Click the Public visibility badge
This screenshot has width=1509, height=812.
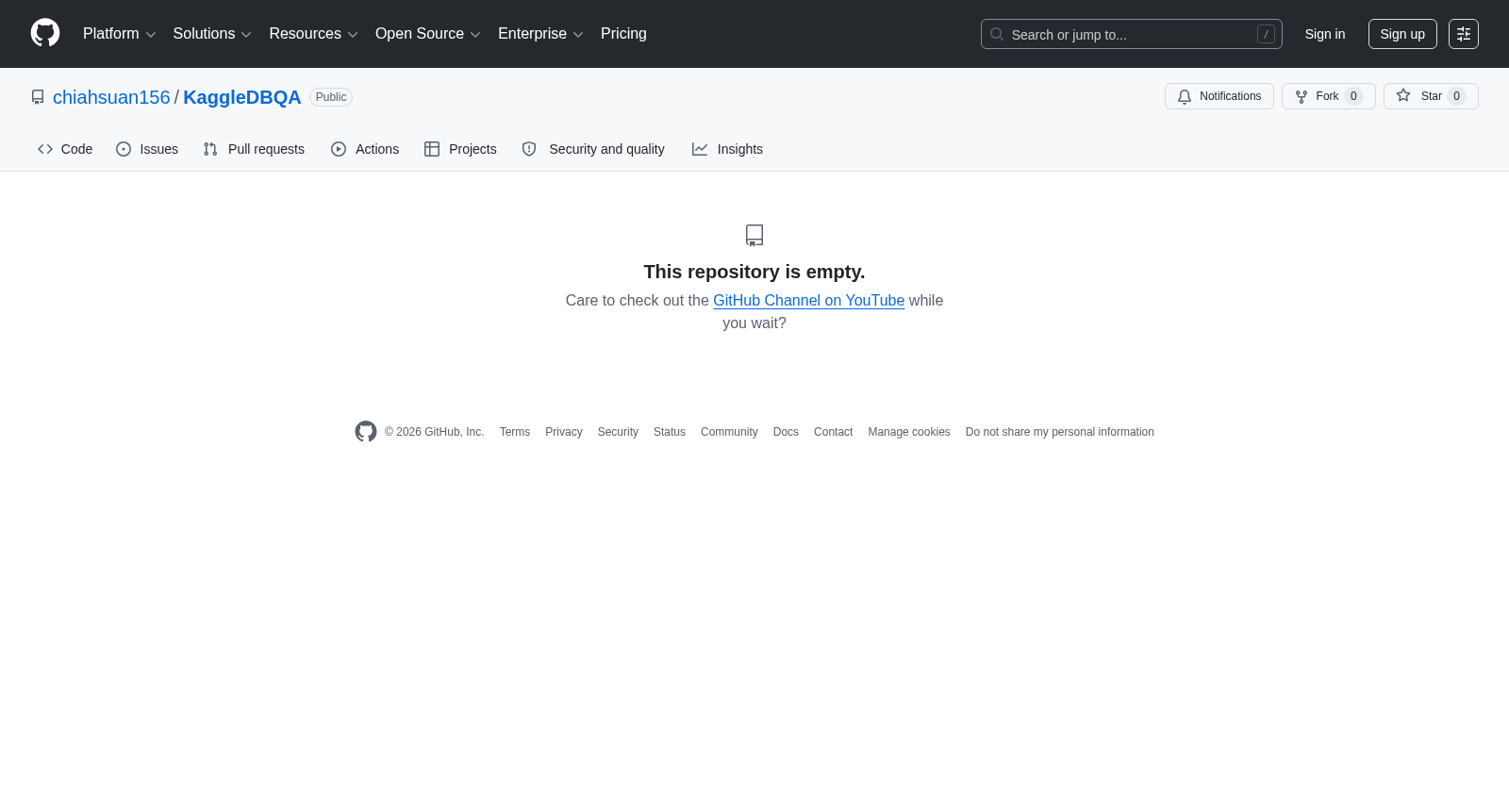[331, 97]
